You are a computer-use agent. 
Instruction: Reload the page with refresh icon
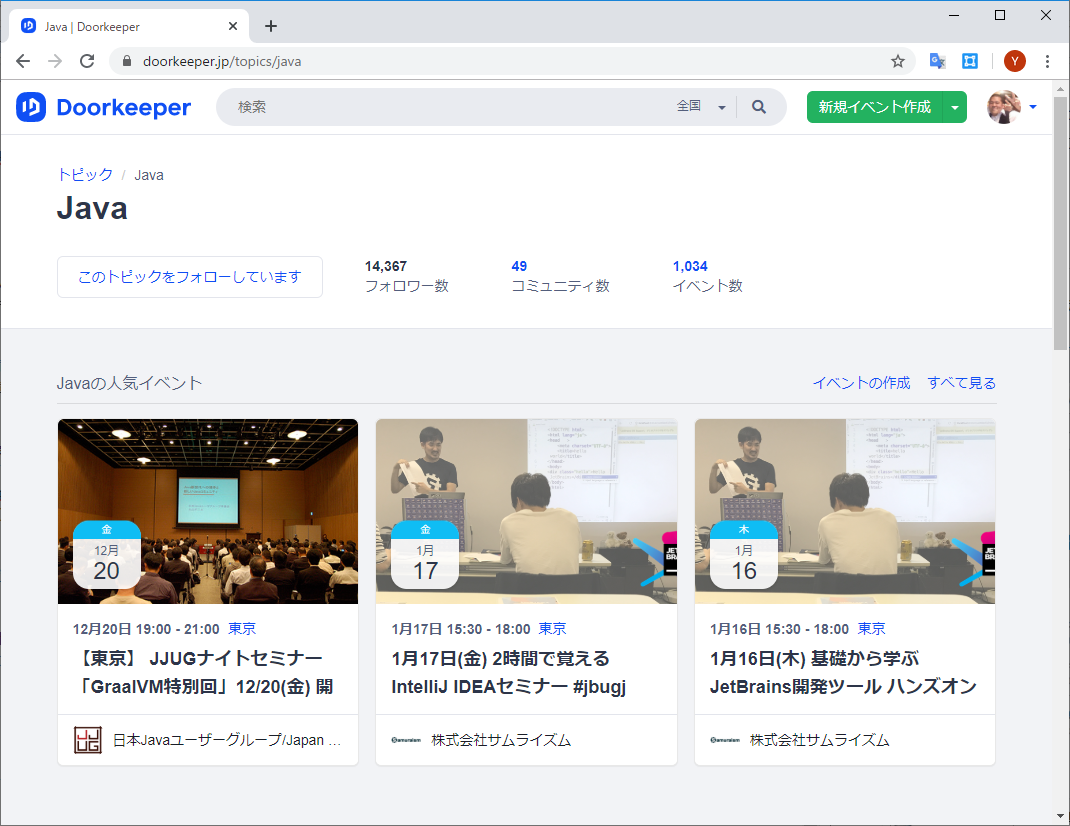[87, 61]
